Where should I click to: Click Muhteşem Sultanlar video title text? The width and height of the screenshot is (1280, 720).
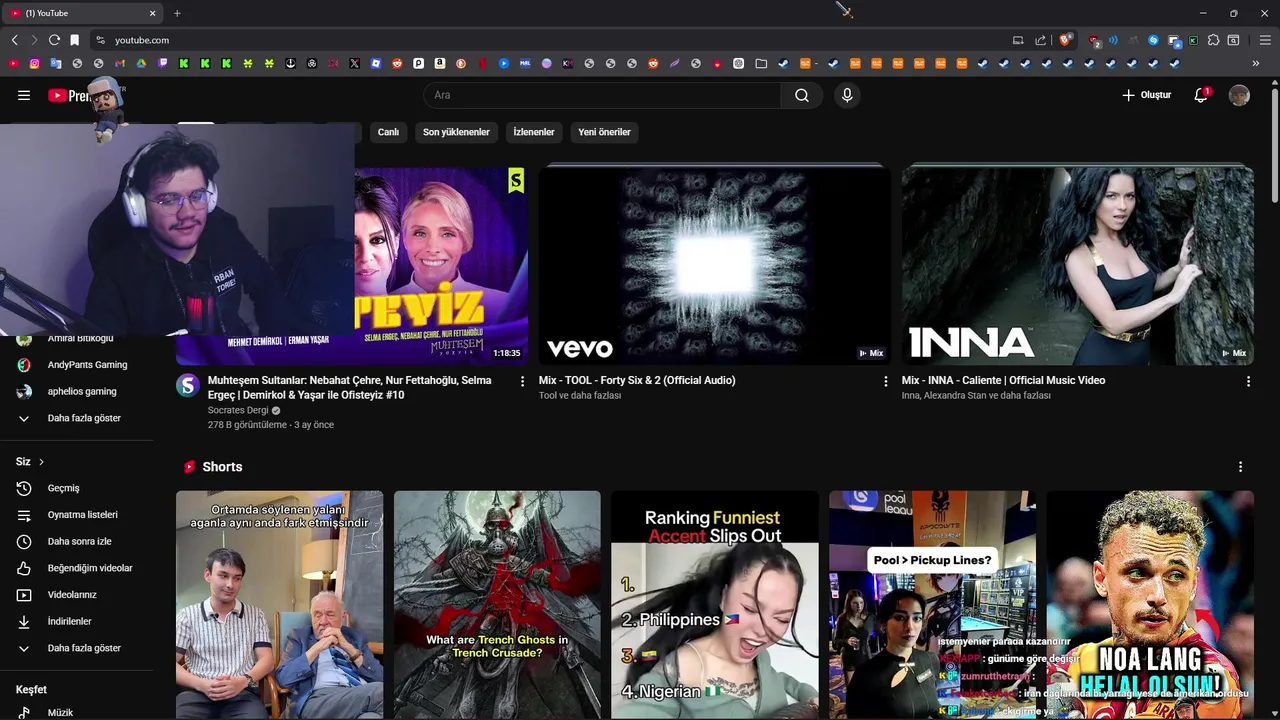pos(349,387)
